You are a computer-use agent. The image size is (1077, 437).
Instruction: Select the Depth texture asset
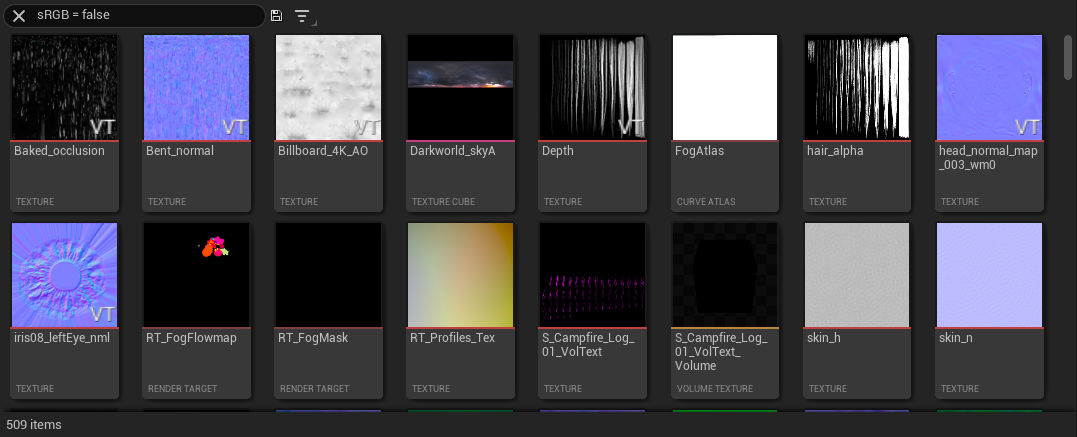(593, 88)
